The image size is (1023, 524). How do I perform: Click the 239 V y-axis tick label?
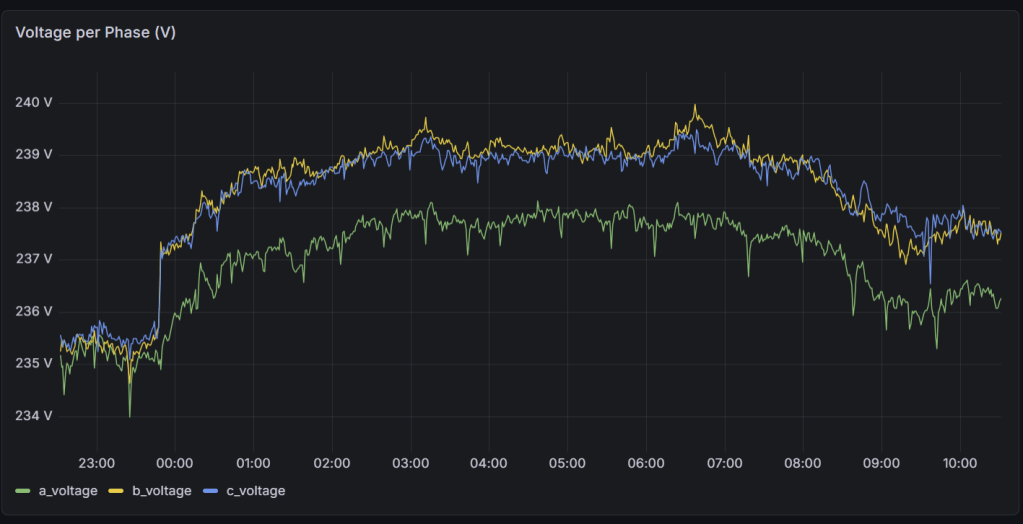click(x=34, y=154)
